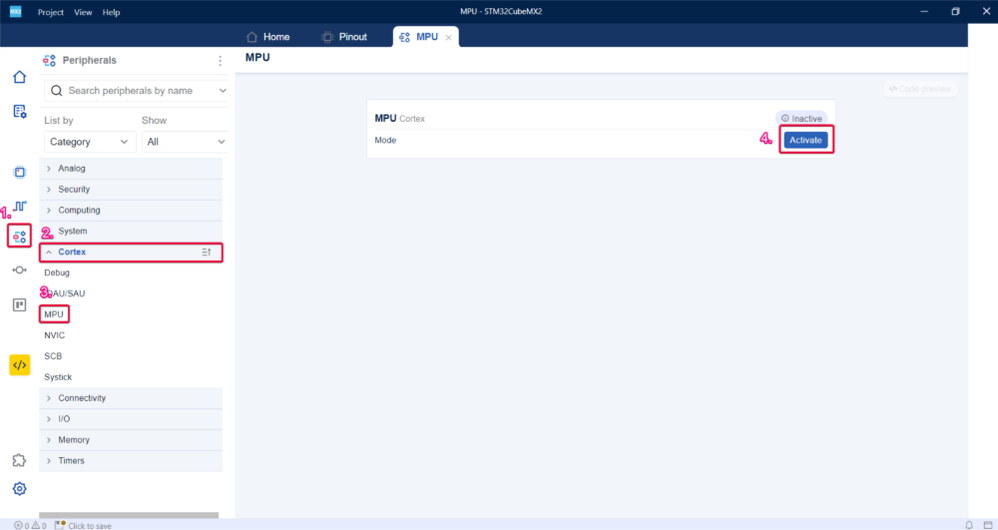998x530 pixels.
Task: Expand the Analog category
Action: click(131, 169)
